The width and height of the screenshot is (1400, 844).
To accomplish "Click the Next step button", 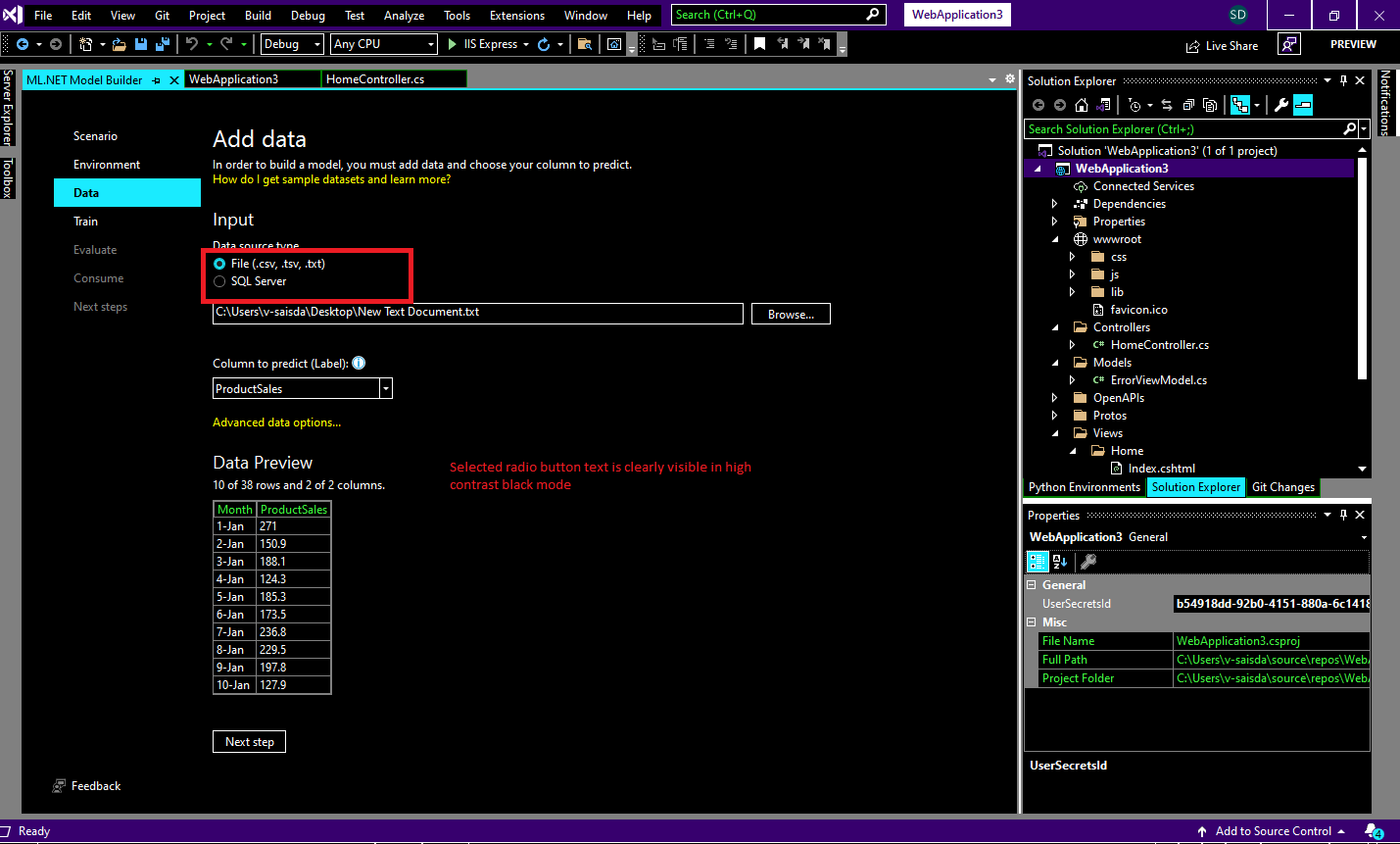I will coord(249,741).
